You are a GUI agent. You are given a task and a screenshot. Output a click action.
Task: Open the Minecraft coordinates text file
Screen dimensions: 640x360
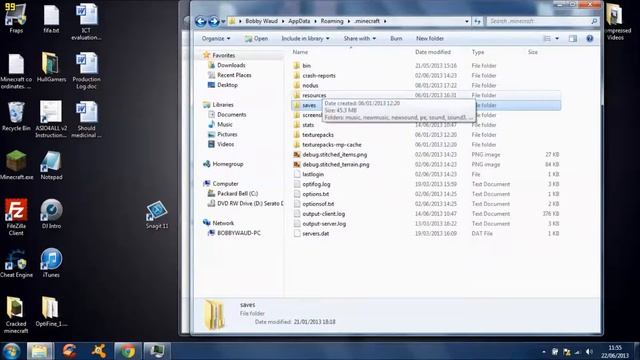16,71
